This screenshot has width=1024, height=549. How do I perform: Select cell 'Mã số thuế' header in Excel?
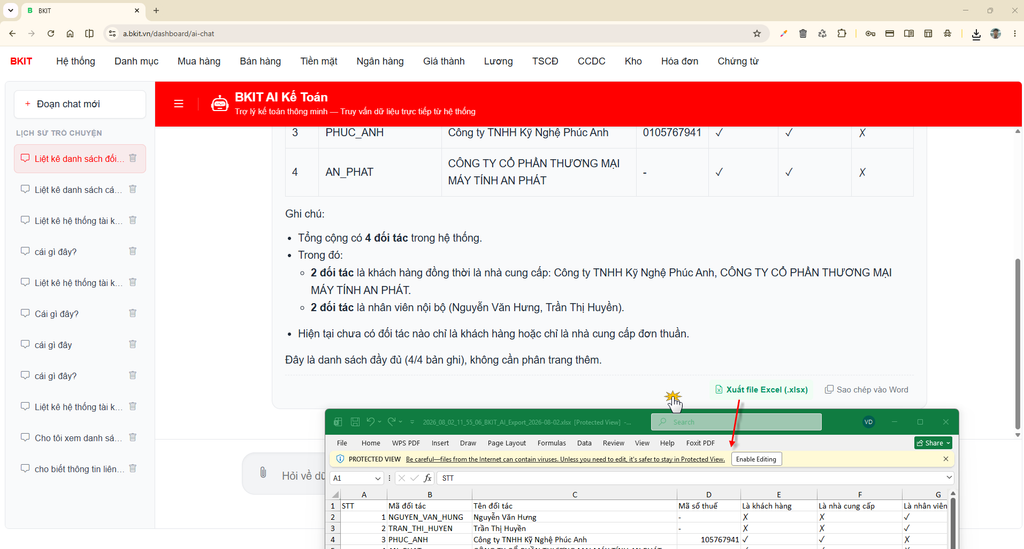click(x=708, y=506)
